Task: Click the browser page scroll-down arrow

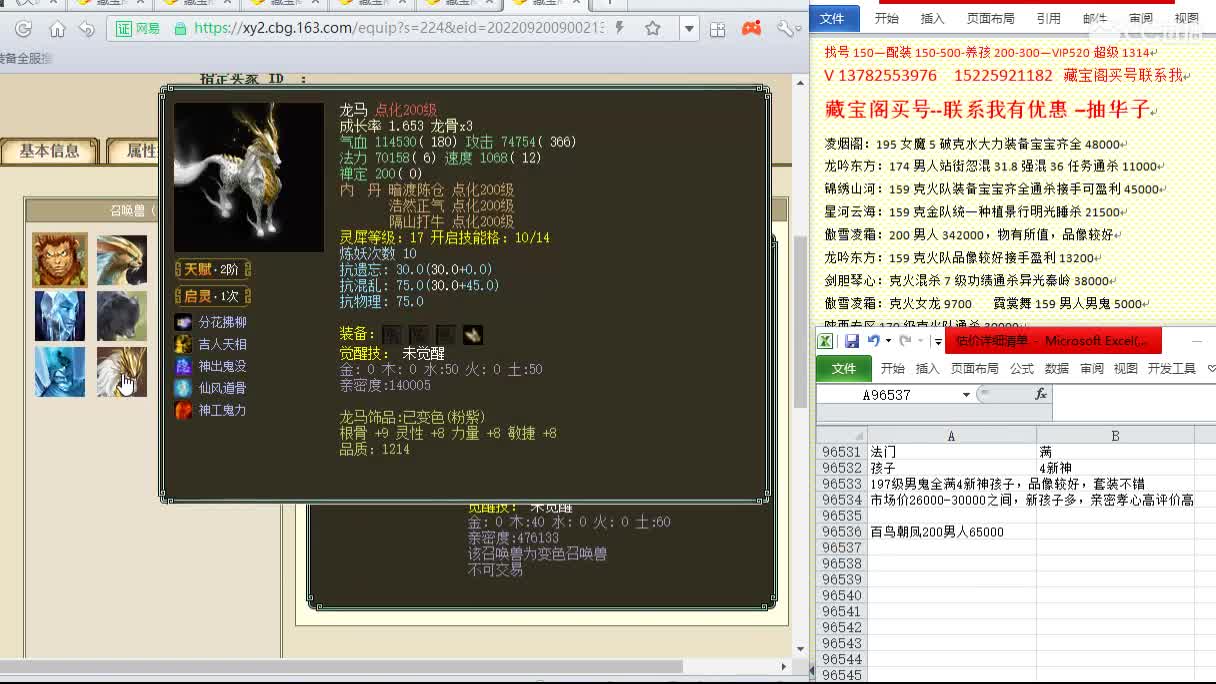Action: (800, 649)
